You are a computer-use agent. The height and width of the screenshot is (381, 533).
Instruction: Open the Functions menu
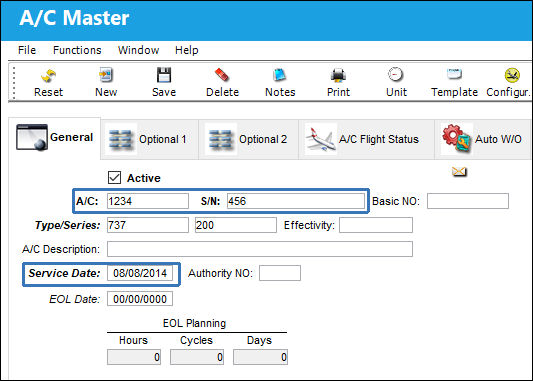[x=77, y=50]
